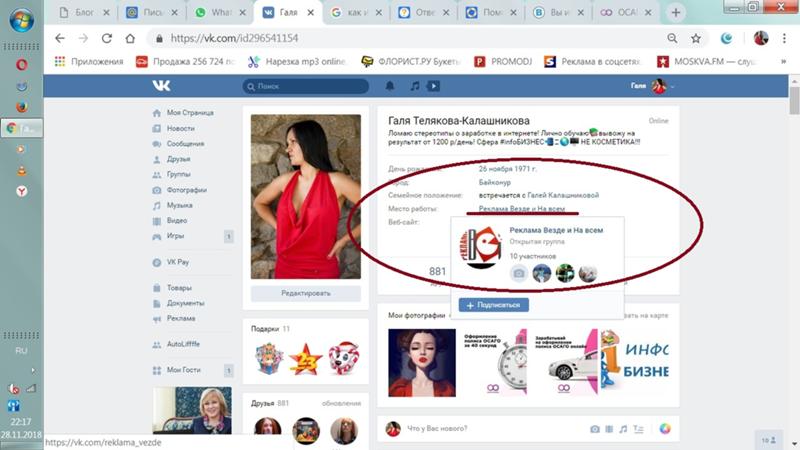Viewport: 800px width, 450px height.
Task: Click the Chrome profile avatar icon
Action: (x=761, y=38)
